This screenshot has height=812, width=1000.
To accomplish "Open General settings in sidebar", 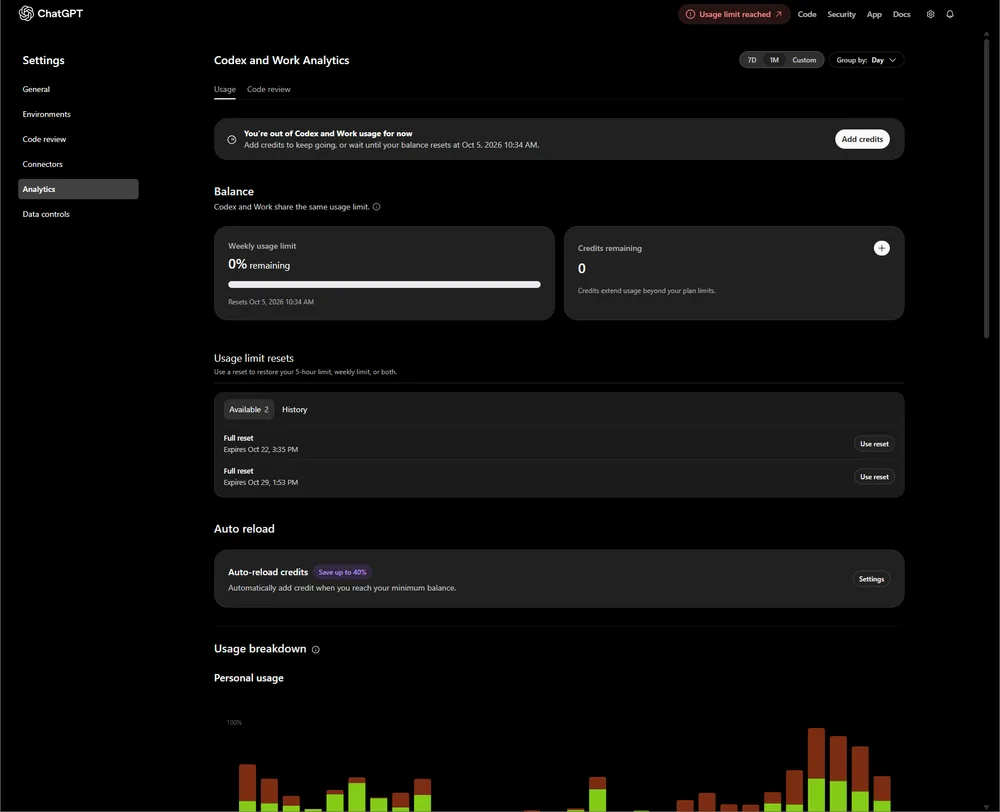I will click(x=78, y=89).
